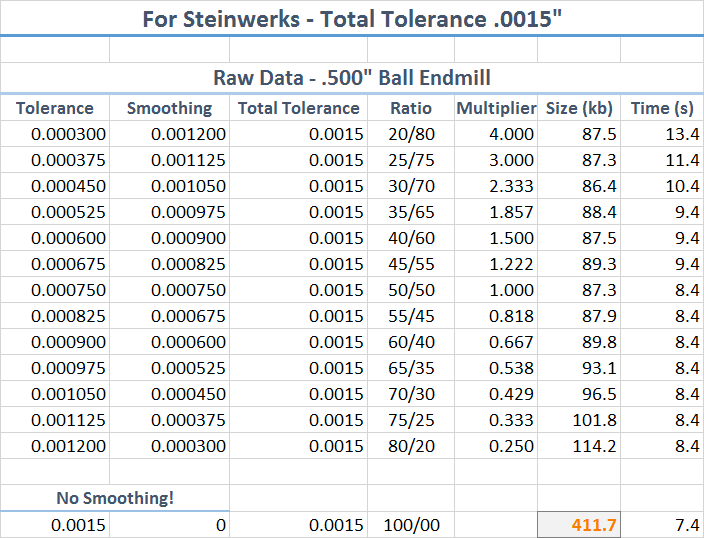Select multiplier cell 1.500
The image size is (704, 538).
tap(496, 238)
